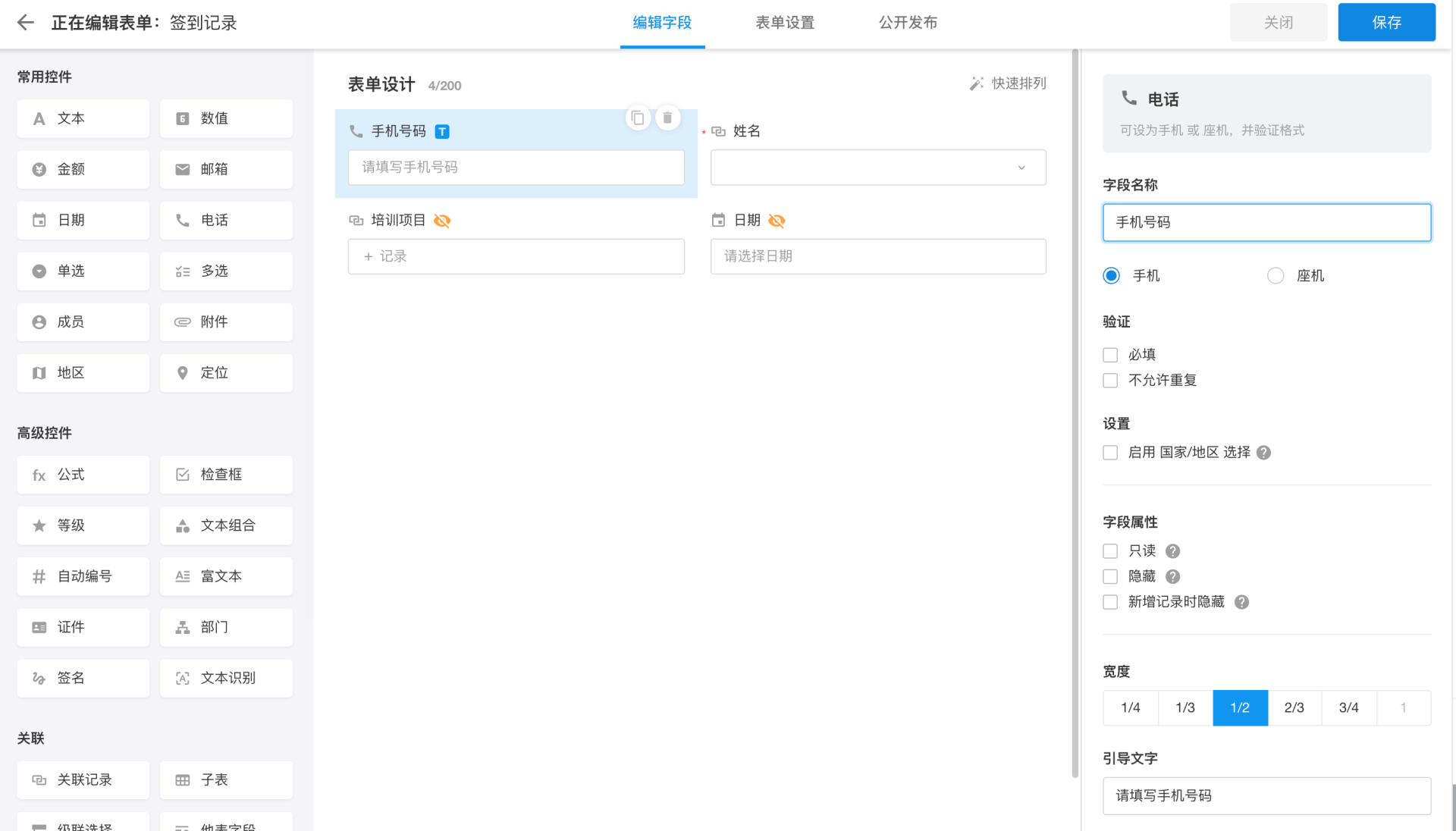Open the 请选择日期 date picker
The height and width of the screenshot is (831, 1456).
(x=877, y=256)
